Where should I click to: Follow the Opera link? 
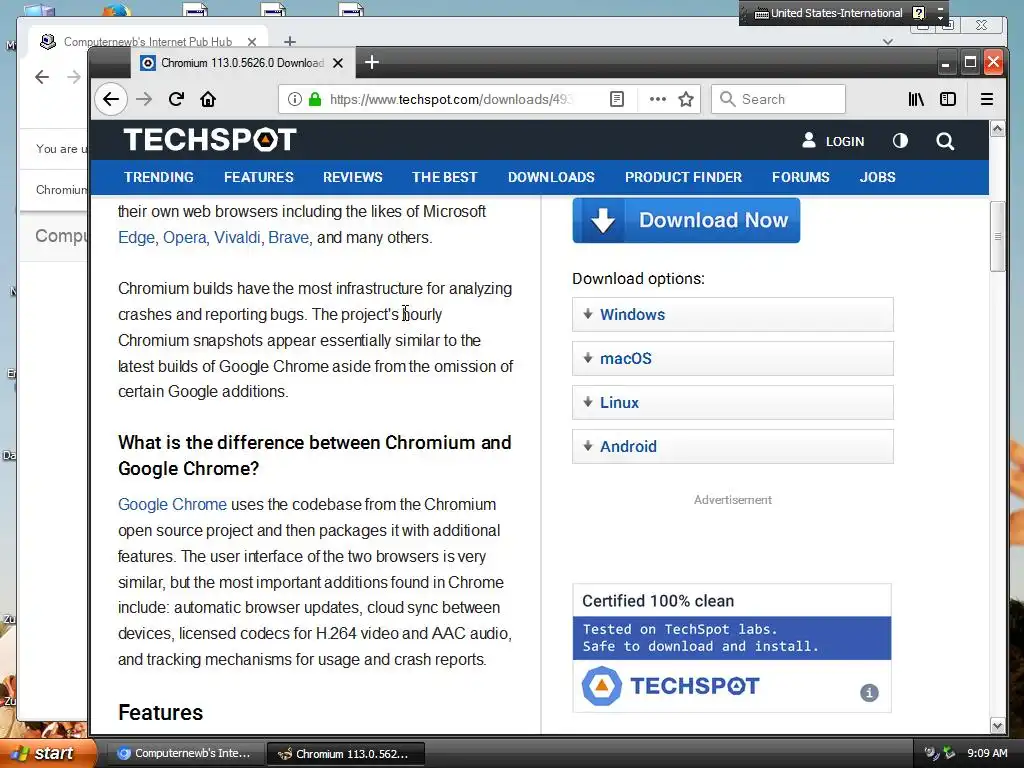pos(185,238)
